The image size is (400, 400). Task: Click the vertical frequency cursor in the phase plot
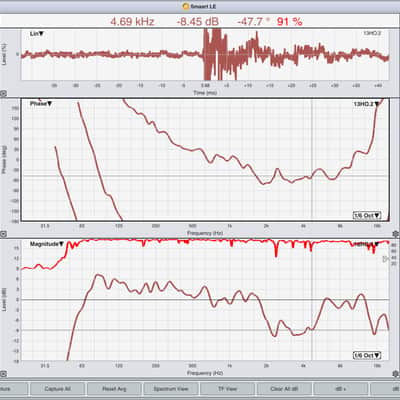tap(312, 160)
